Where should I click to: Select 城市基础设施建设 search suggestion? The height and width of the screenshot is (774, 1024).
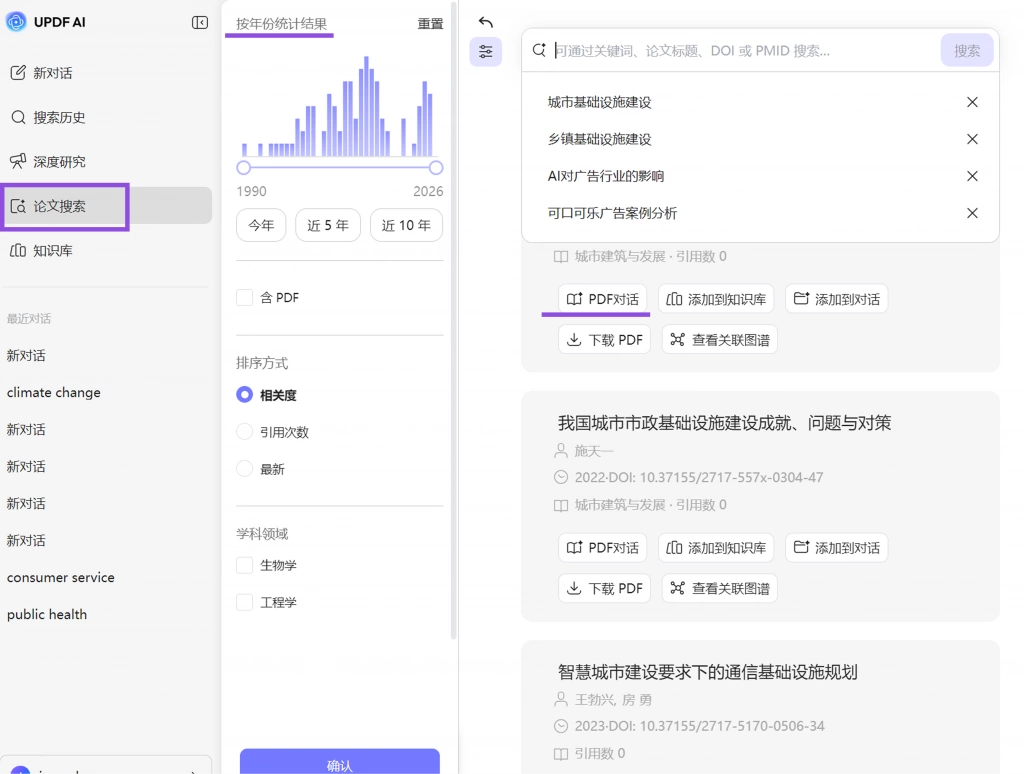600,102
